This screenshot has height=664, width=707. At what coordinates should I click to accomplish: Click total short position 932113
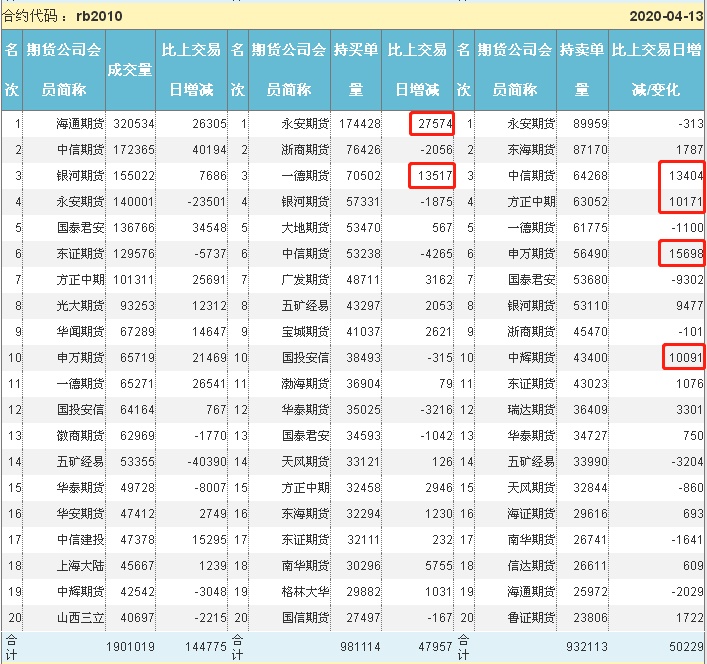587,647
